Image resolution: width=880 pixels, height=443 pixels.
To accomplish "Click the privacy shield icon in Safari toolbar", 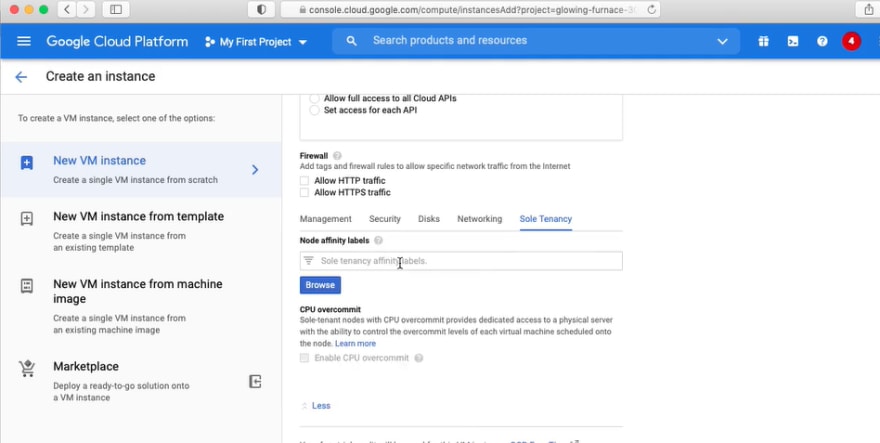I will tap(261, 10).
